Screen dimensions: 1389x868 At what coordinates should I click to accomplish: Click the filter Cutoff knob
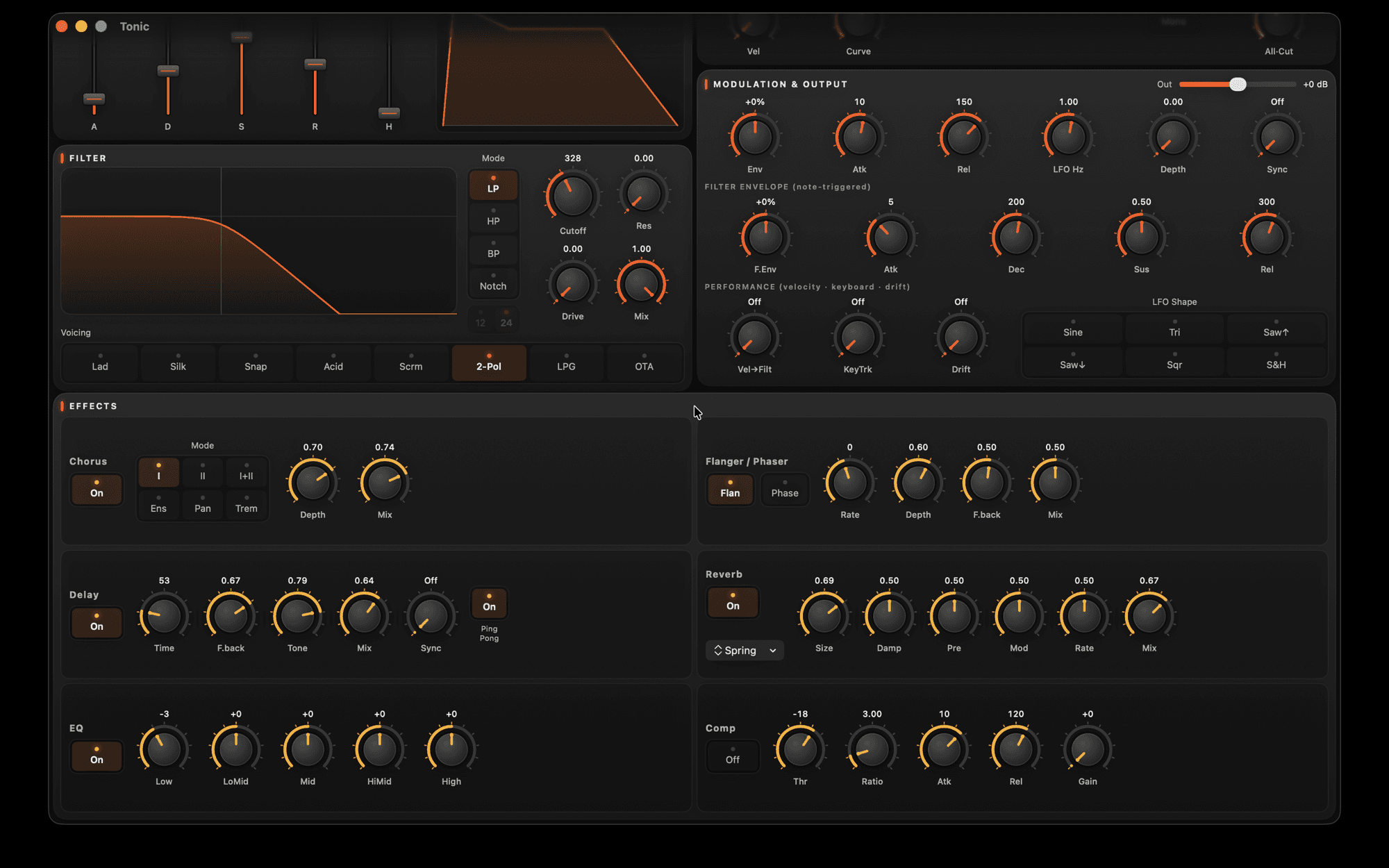click(572, 197)
